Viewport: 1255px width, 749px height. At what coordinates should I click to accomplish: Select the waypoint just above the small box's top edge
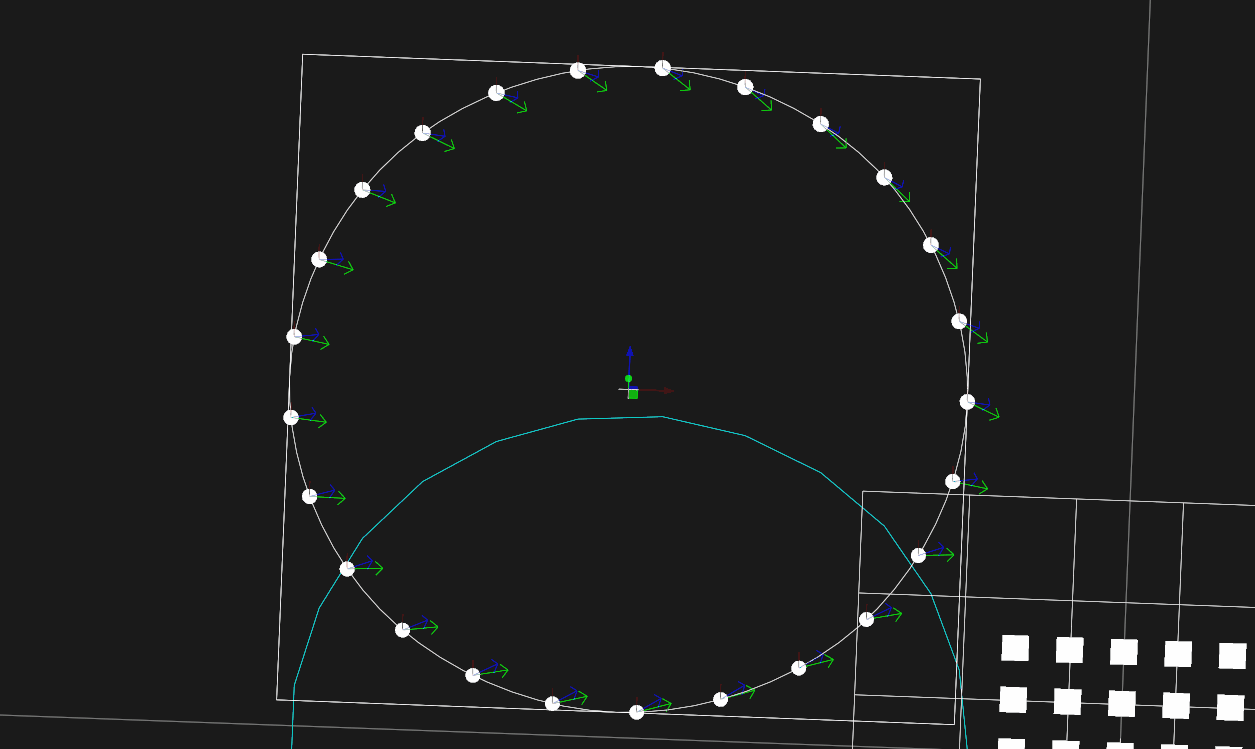(x=953, y=481)
